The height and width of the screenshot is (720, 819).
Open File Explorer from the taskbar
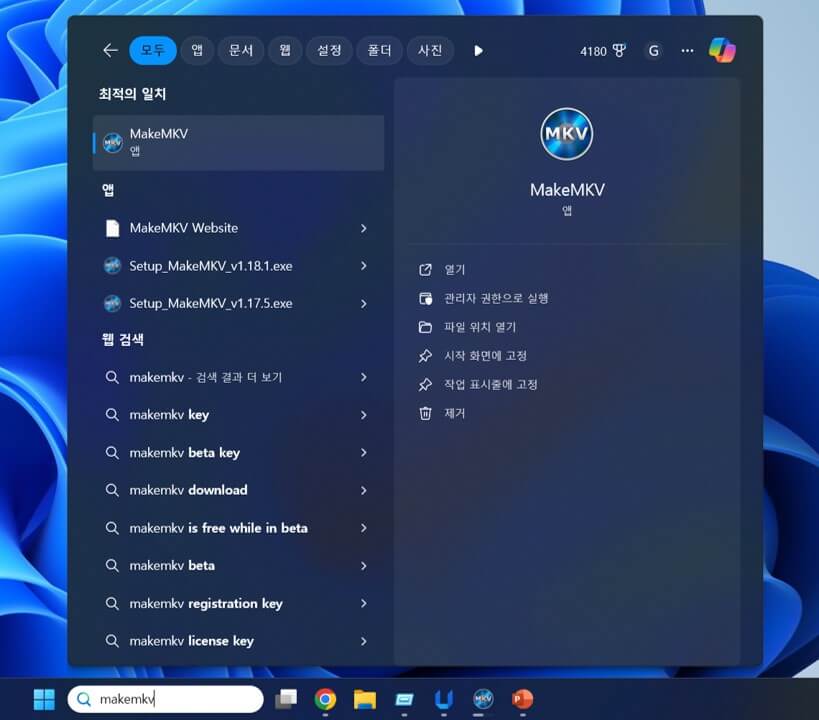tap(365, 699)
